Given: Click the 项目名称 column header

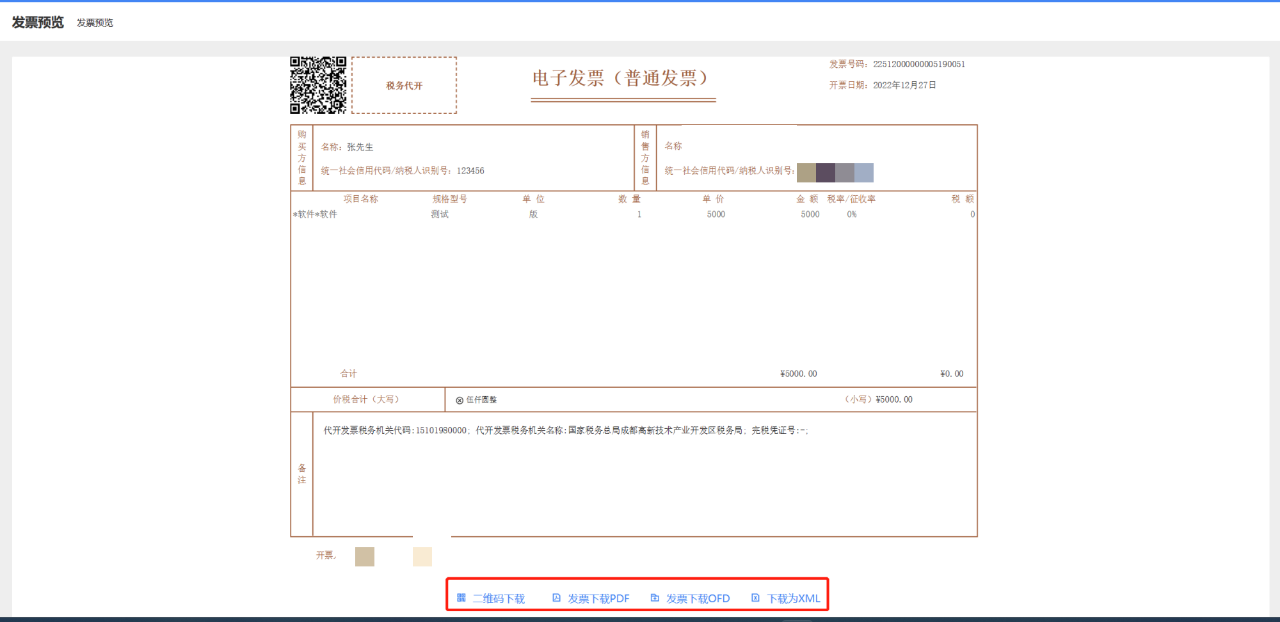Looking at the screenshot, I should click(361, 199).
